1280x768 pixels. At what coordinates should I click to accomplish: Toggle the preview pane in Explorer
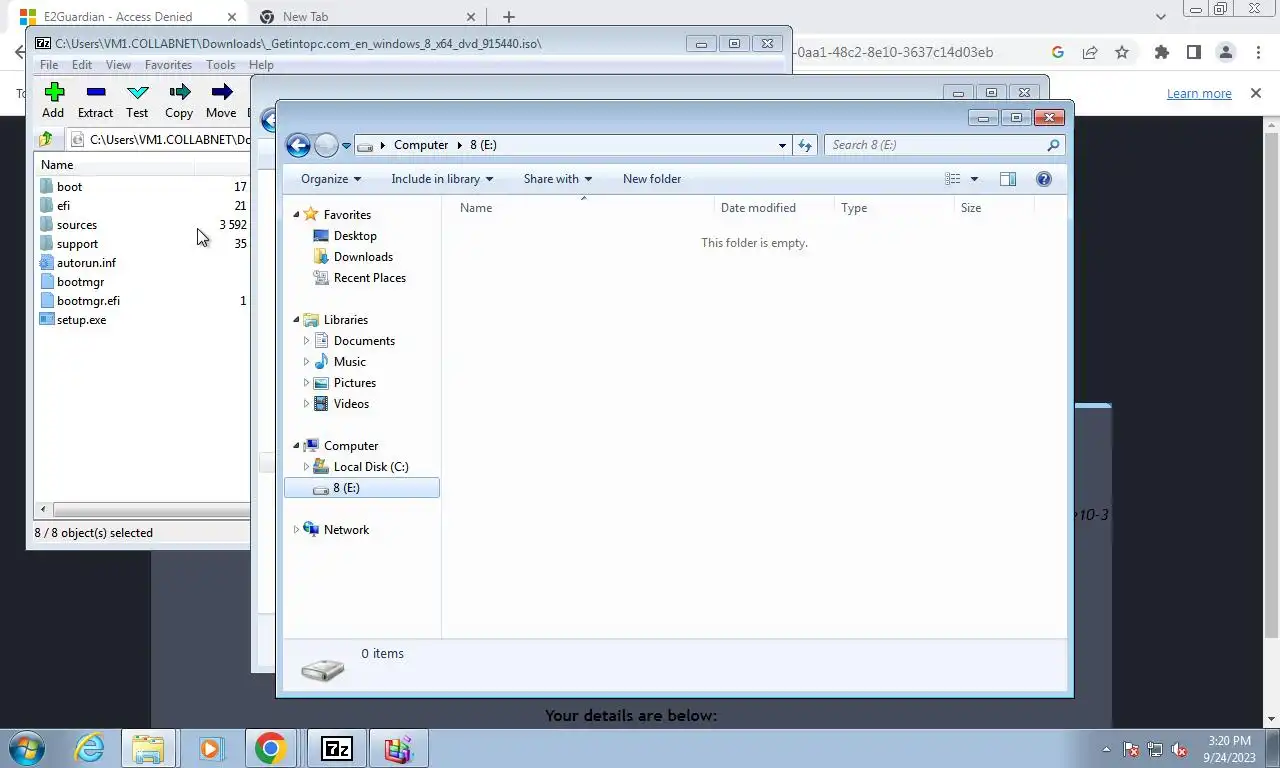coord(1008,179)
